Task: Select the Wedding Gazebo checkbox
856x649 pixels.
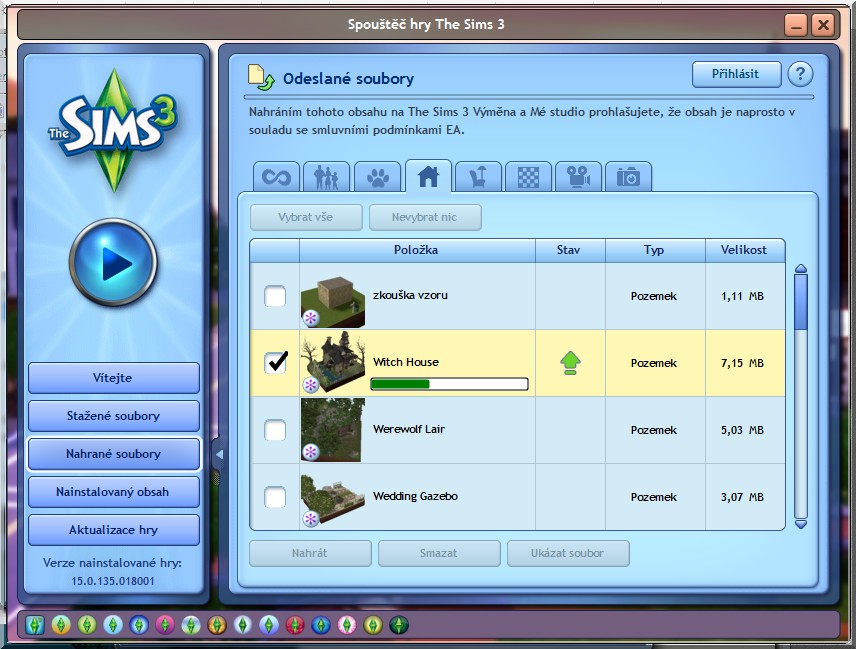Action: coord(275,497)
